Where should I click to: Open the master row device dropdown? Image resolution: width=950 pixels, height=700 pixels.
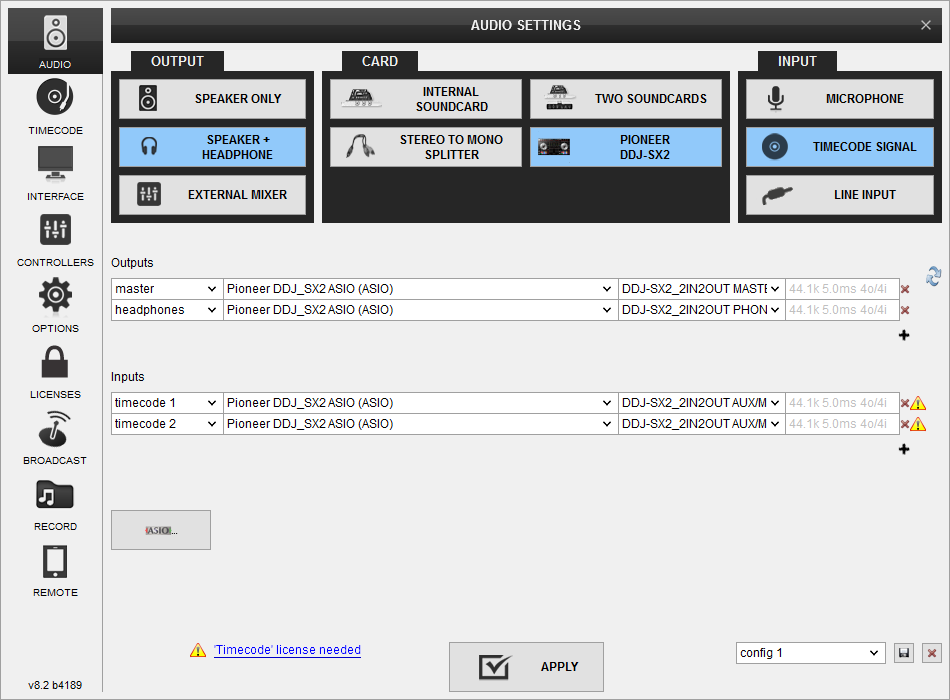420,289
